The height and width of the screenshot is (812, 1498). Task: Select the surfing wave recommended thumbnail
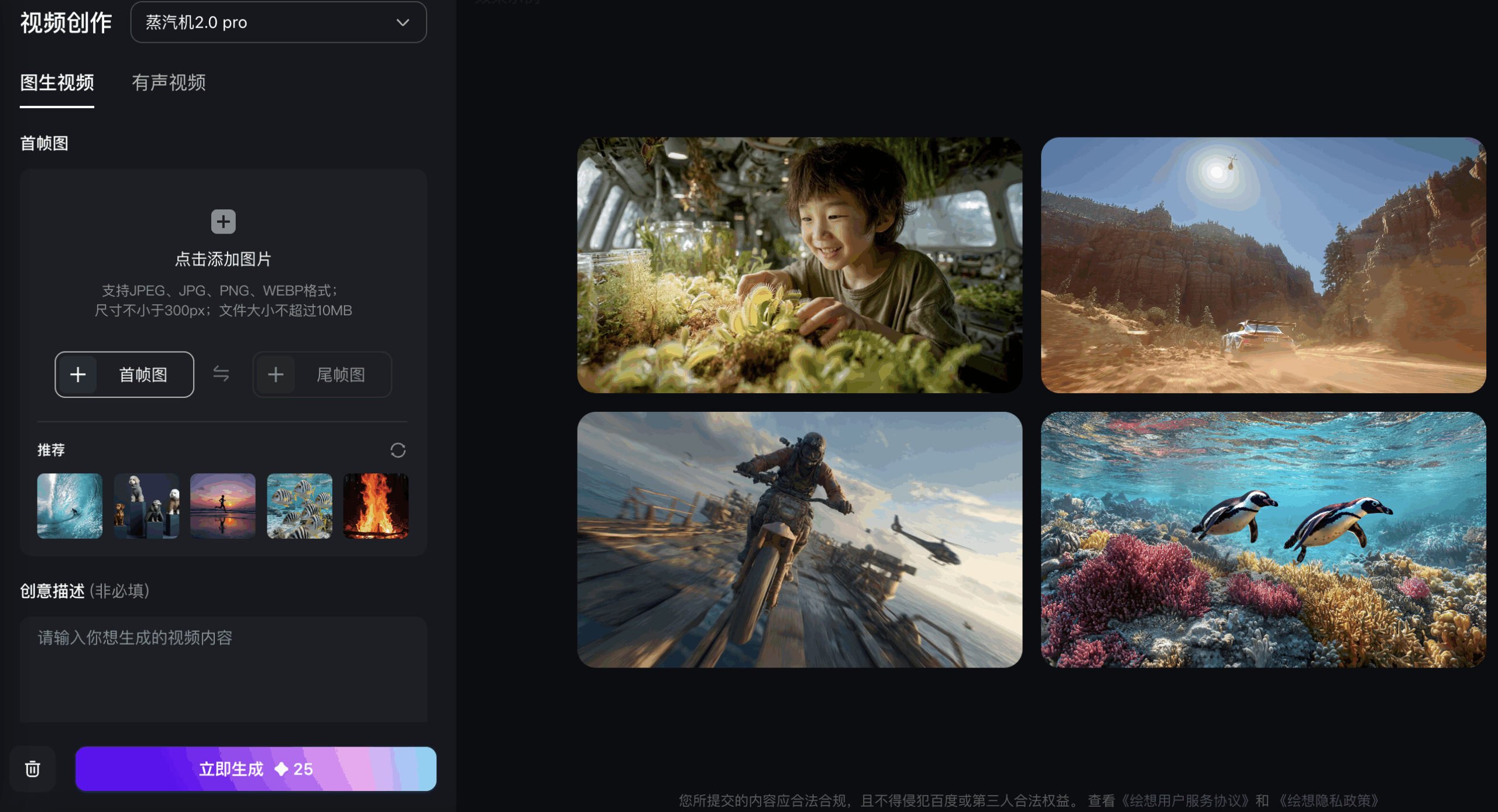click(70, 506)
